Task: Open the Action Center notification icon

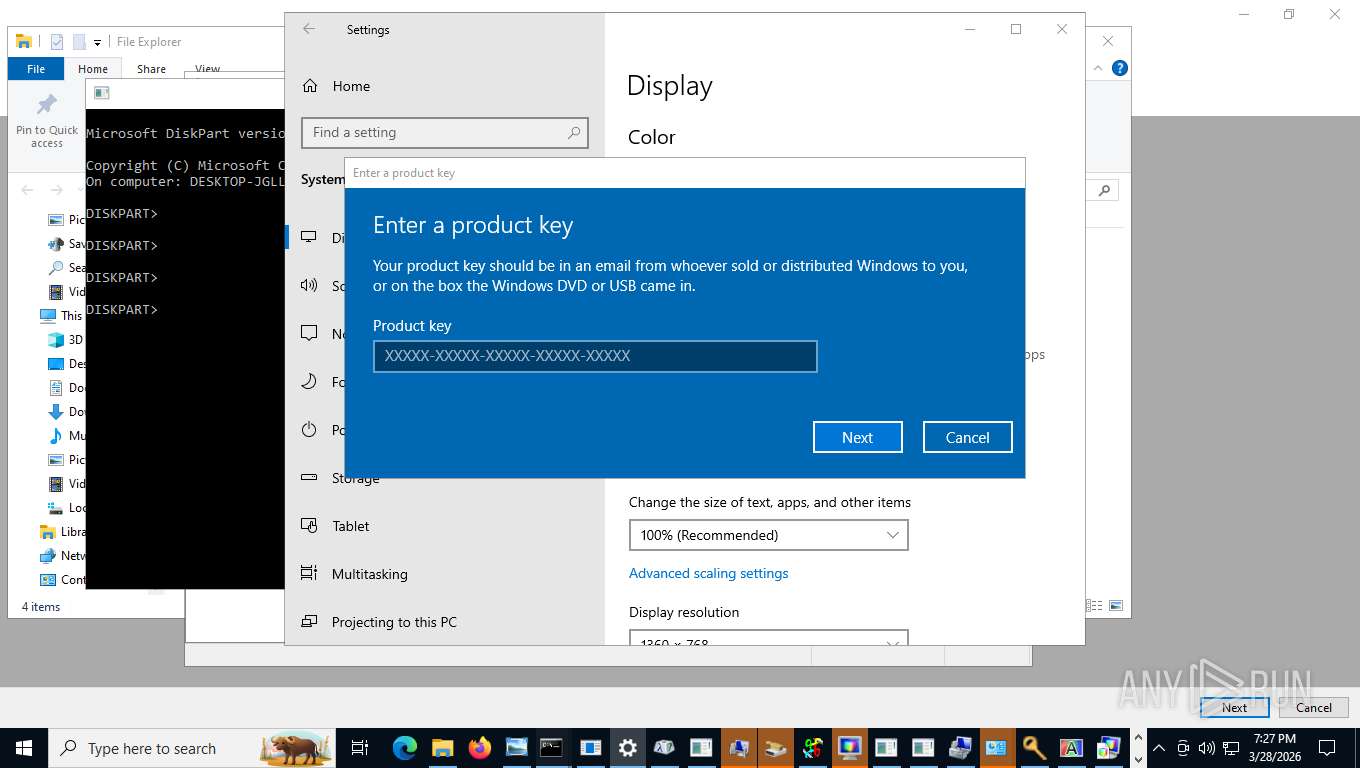Action: tap(1327, 748)
